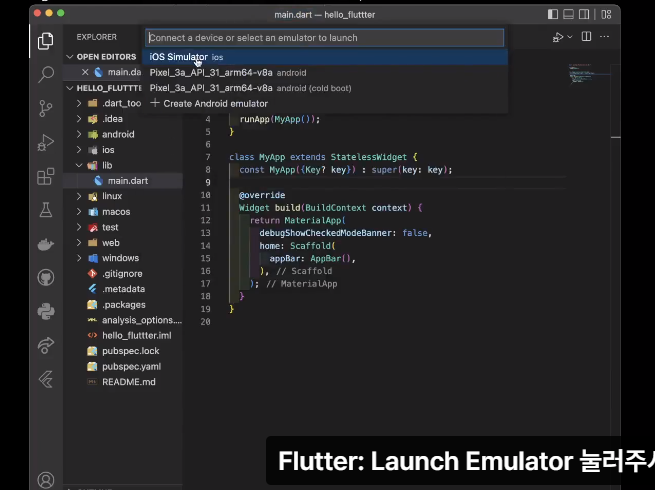Screen dimensions: 655x490
Task: Open the .gitignore file
Action: point(122,274)
